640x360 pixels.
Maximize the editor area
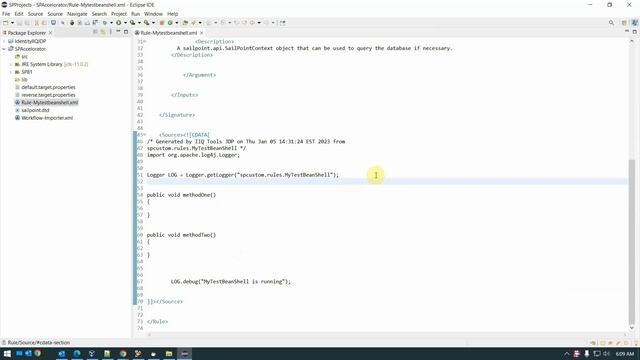coord(635,31)
